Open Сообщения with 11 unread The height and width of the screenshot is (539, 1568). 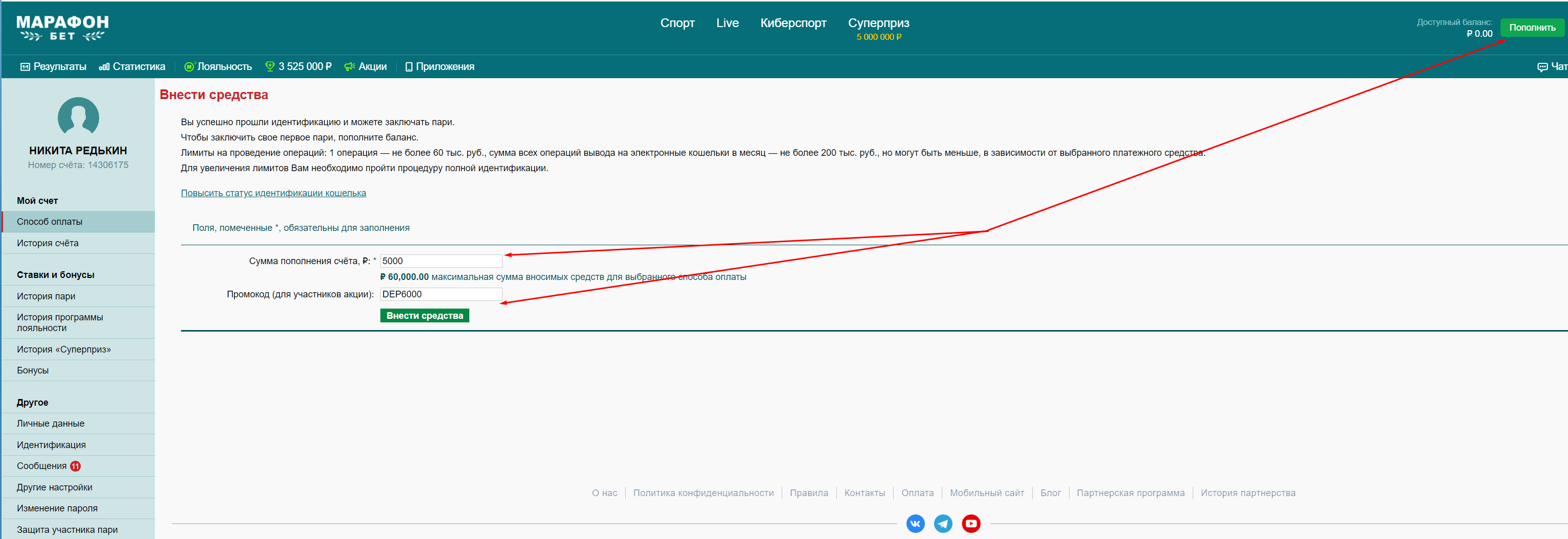click(78, 466)
